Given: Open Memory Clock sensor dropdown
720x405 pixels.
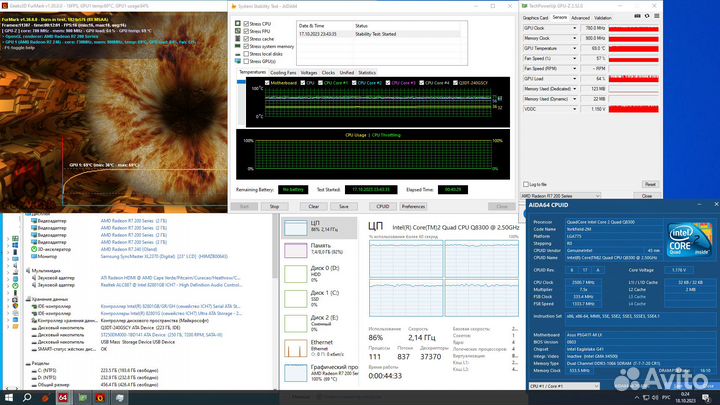Looking at the screenshot, I should 574,38.
